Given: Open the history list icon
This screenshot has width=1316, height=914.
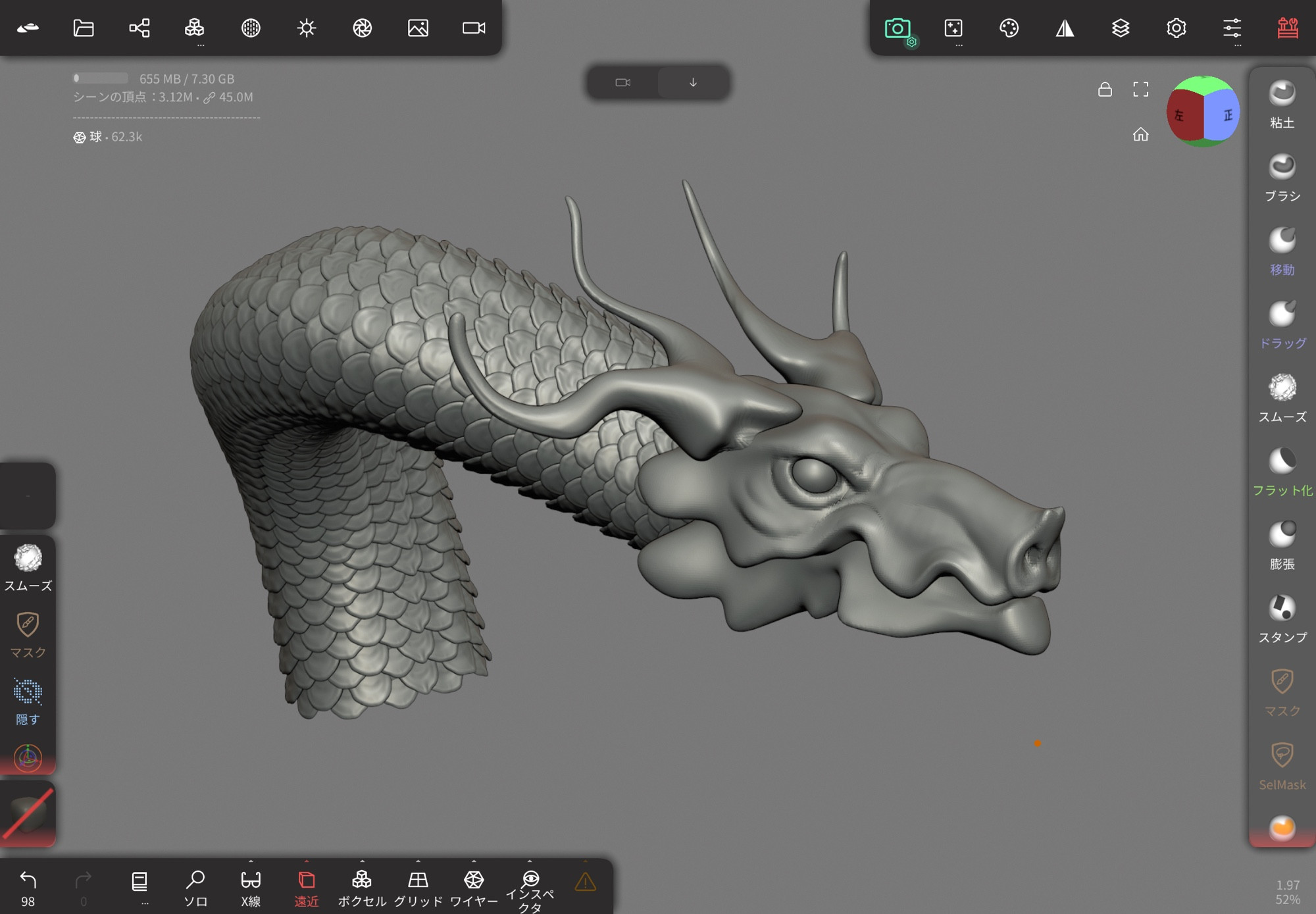Looking at the screenshot, I should click(x=139, y=882).
